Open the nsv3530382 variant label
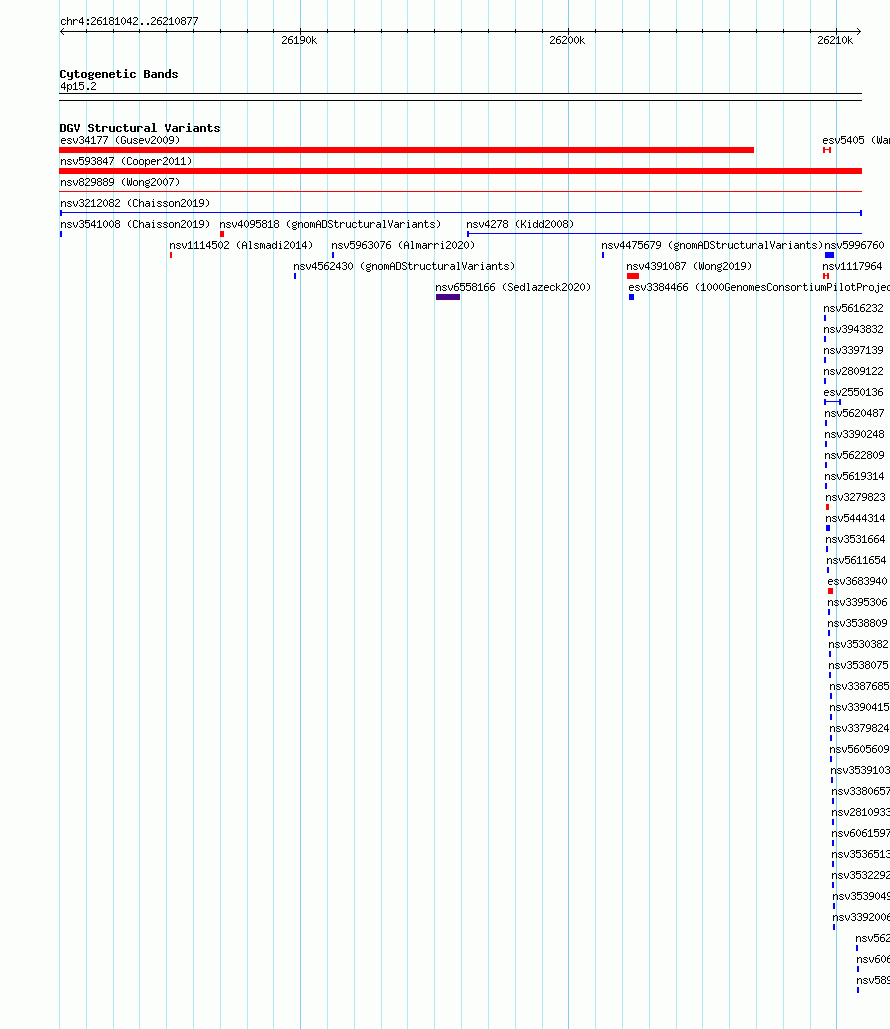The height and width of the screenshot is (1029, 890). pos(858,644)
